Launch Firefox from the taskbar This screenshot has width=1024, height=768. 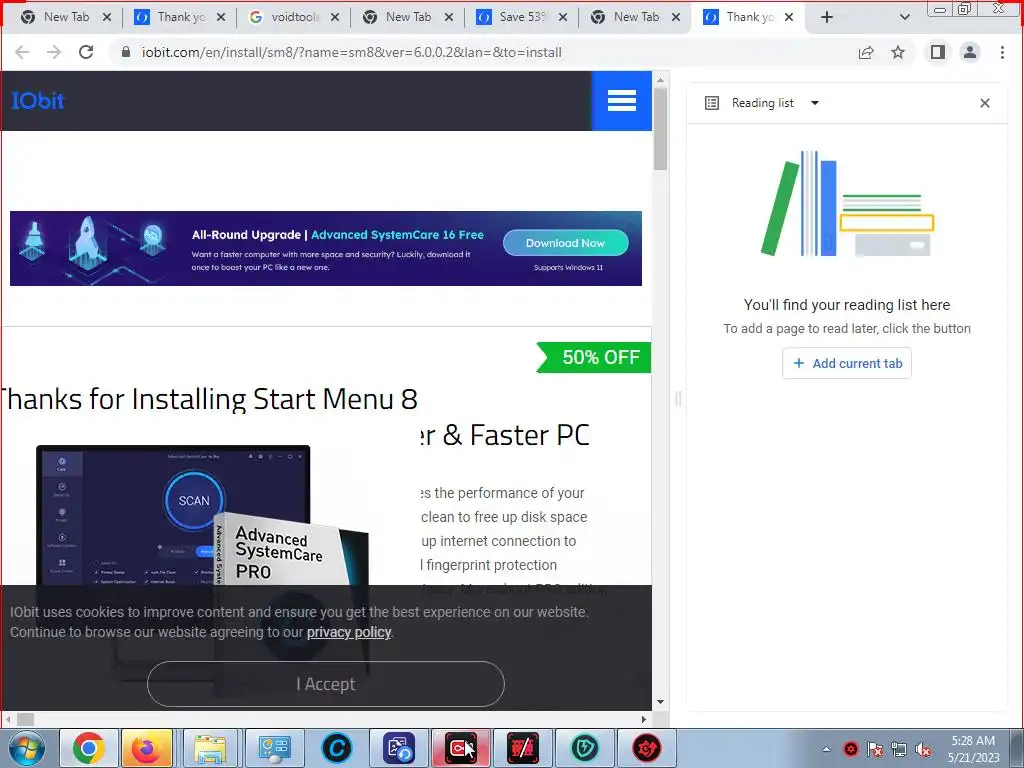[x=146, y=748]
